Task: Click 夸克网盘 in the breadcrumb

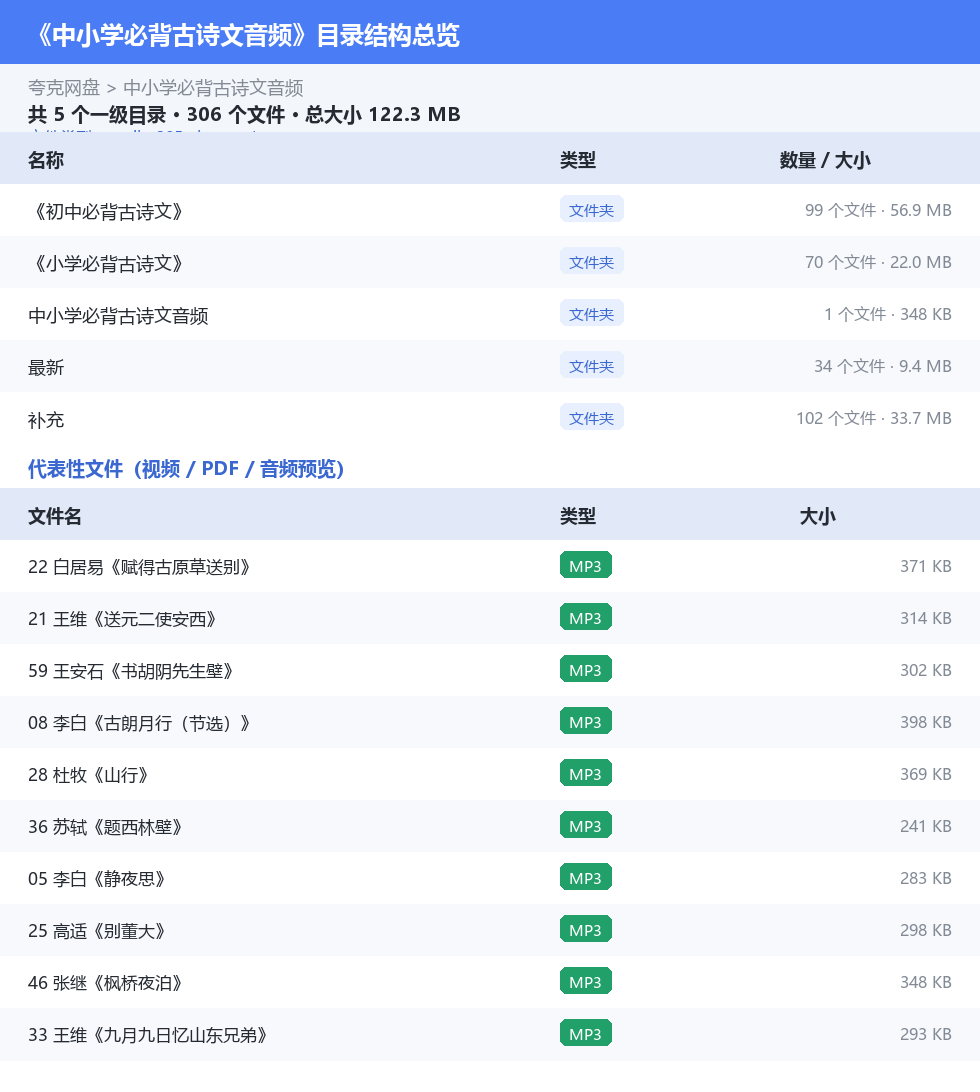Action: point(64,88)
